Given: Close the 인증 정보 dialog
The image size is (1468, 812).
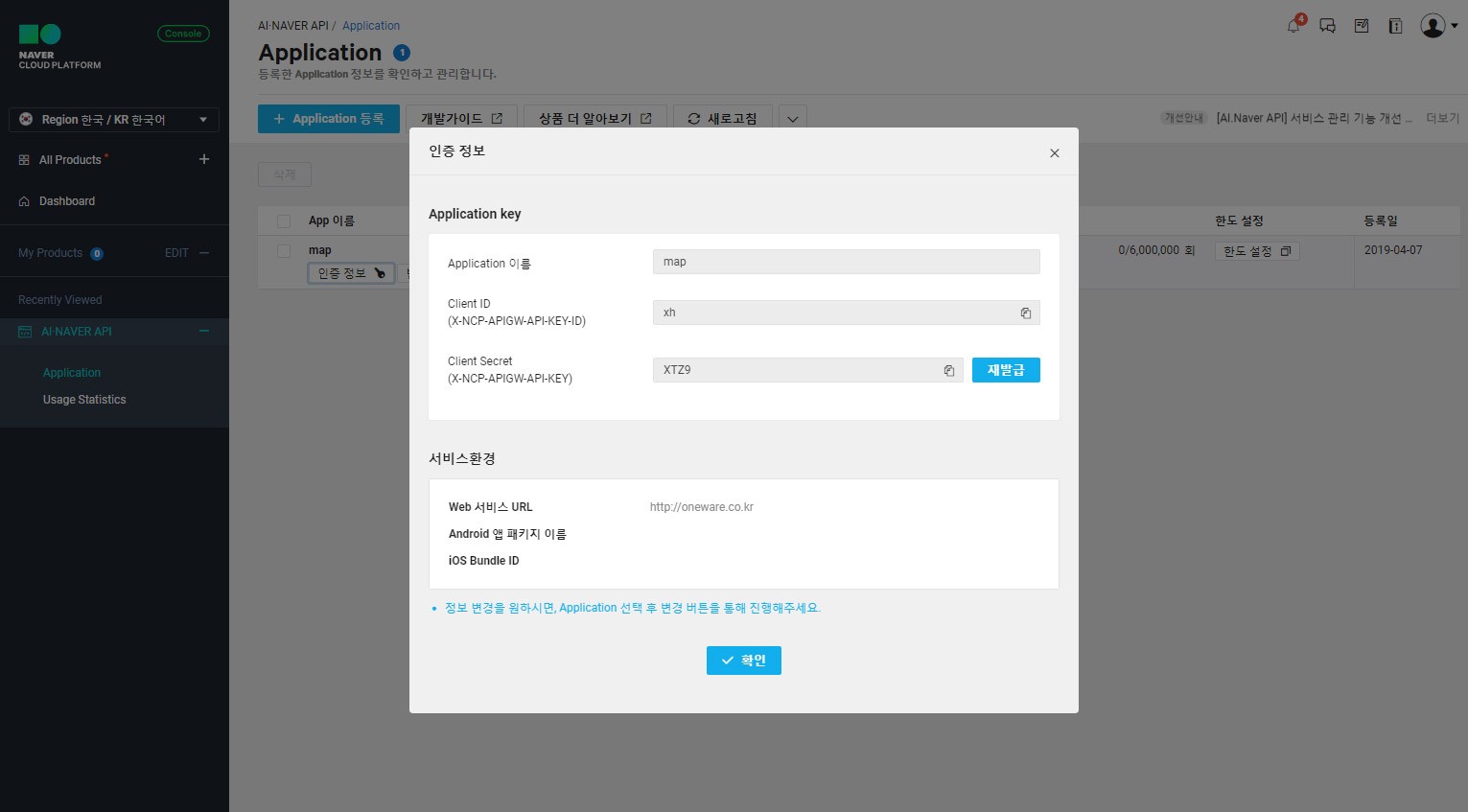Looking at the screenshot, I should (1055, 153).
